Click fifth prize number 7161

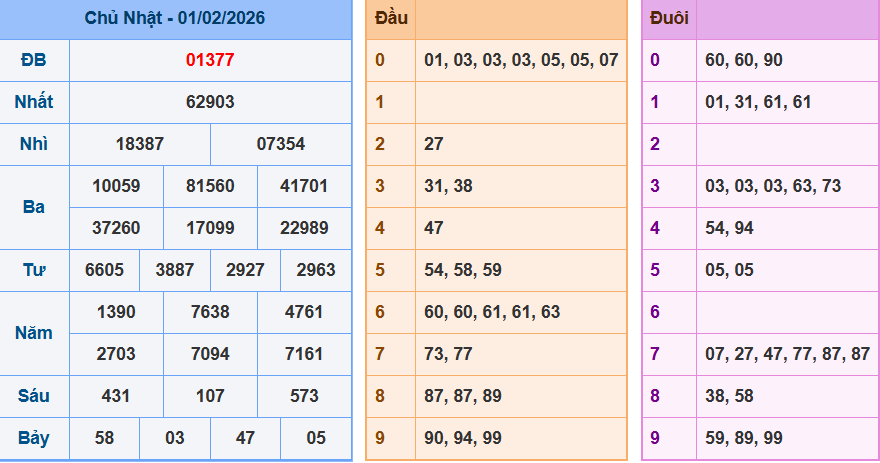click(x=304, y=354)
